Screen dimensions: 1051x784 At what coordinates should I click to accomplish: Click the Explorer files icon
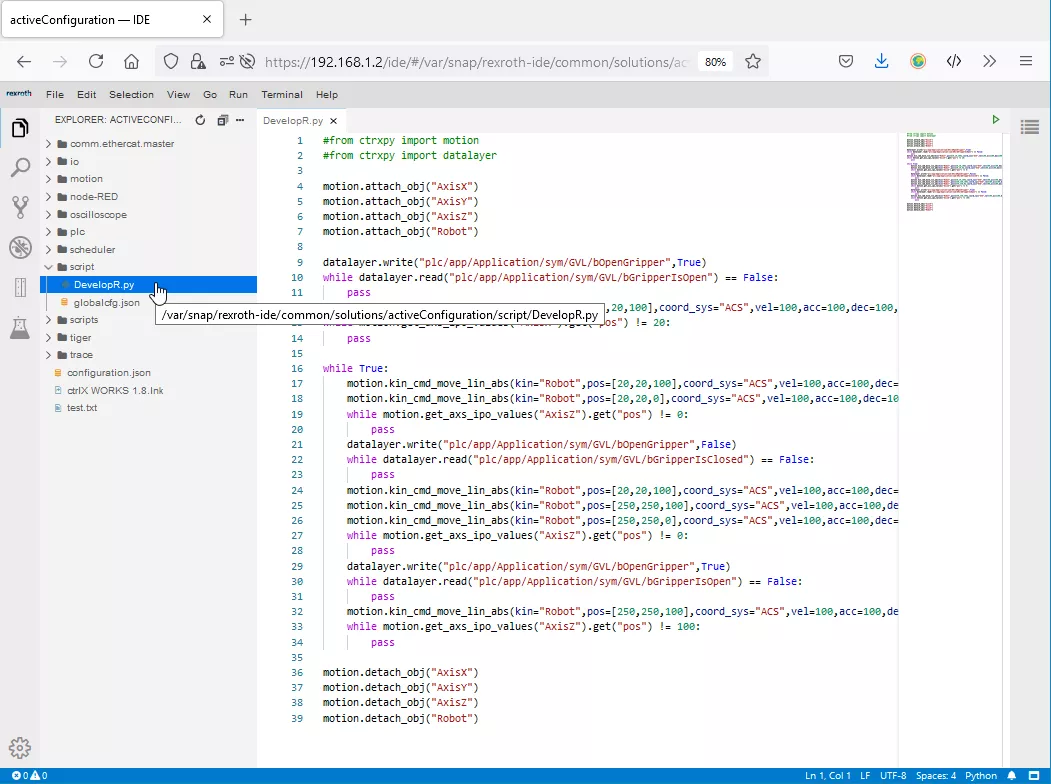coord(20,128)
